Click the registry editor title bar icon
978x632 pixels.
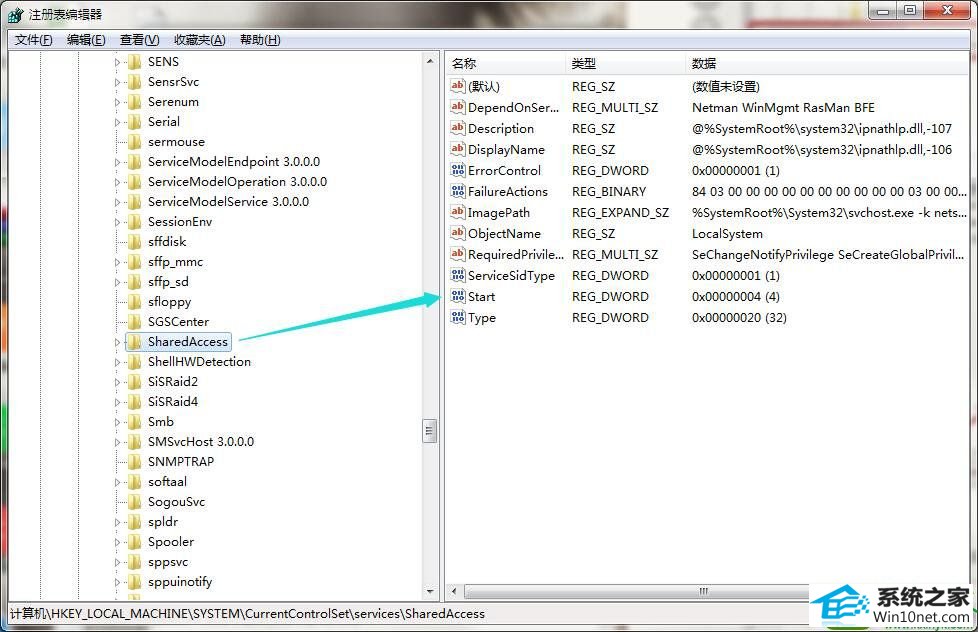click(16, 14)
